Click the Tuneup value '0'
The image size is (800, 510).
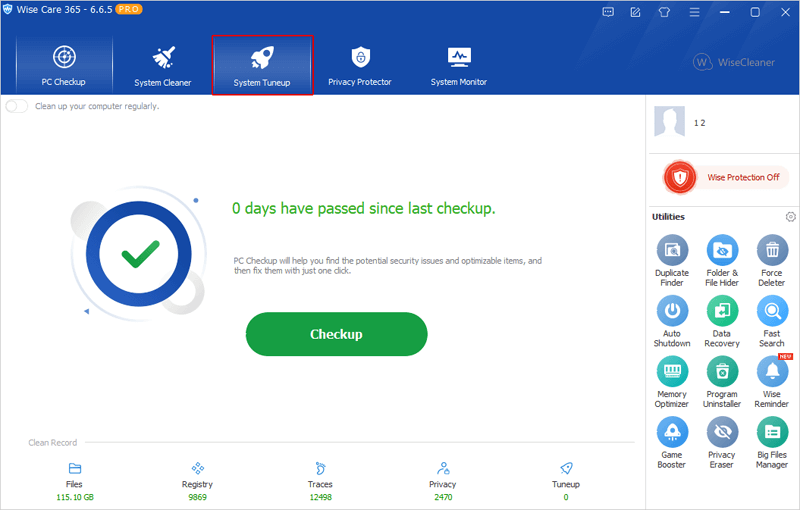[566, 497]
